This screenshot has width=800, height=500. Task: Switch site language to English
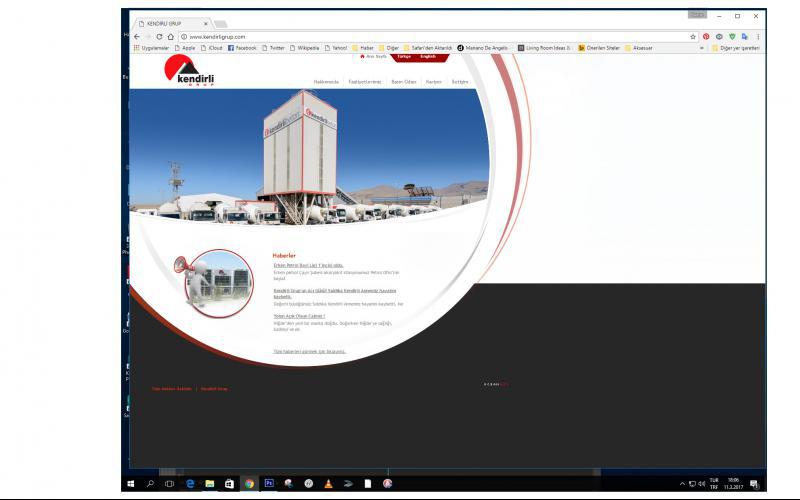pyautogui.click(x=428, y=57)
